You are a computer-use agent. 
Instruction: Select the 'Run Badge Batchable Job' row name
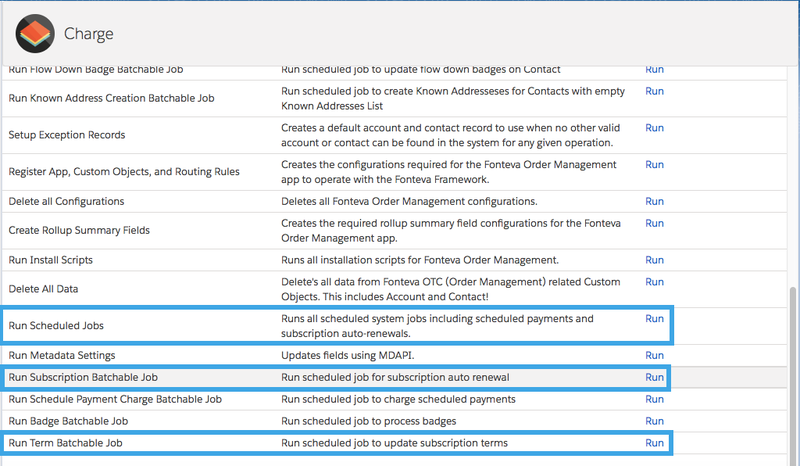point(68,421)
